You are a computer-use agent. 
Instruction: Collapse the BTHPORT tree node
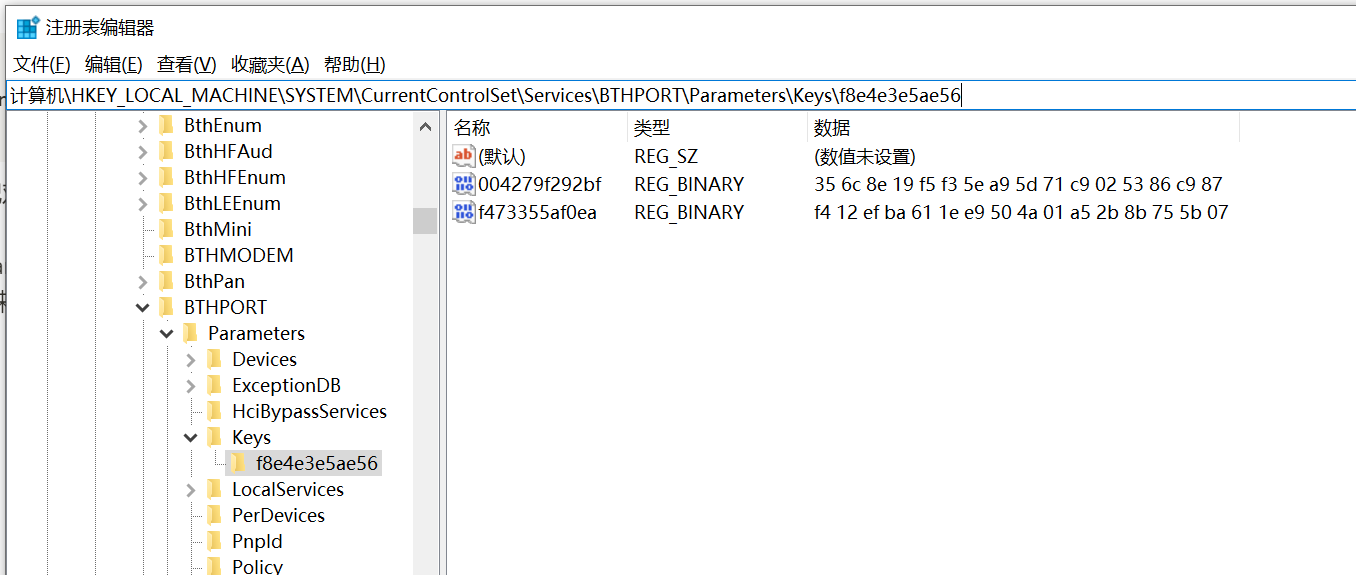tap(143, 308)
